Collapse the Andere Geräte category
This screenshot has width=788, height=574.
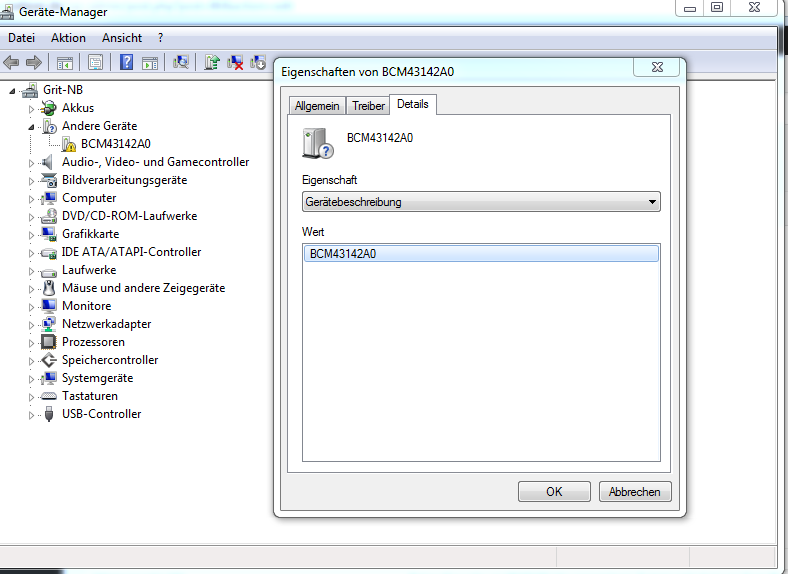[x=31, y=127]
